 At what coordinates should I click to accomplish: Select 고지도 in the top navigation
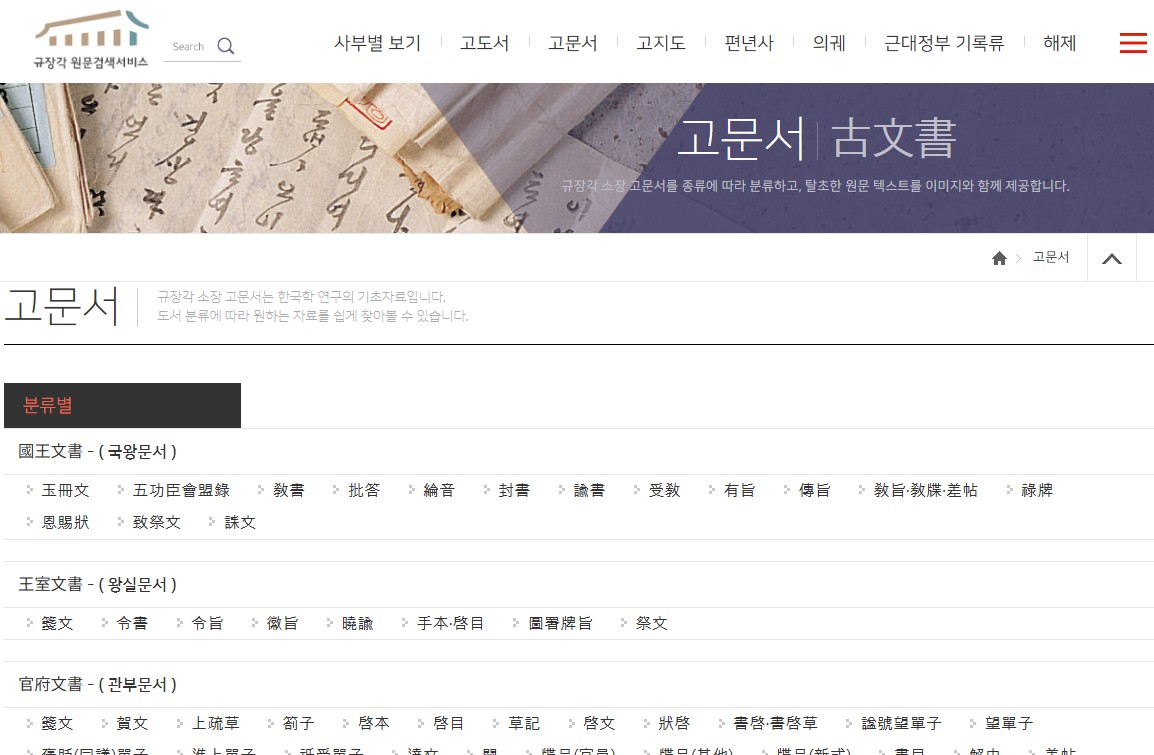point(660,43)
